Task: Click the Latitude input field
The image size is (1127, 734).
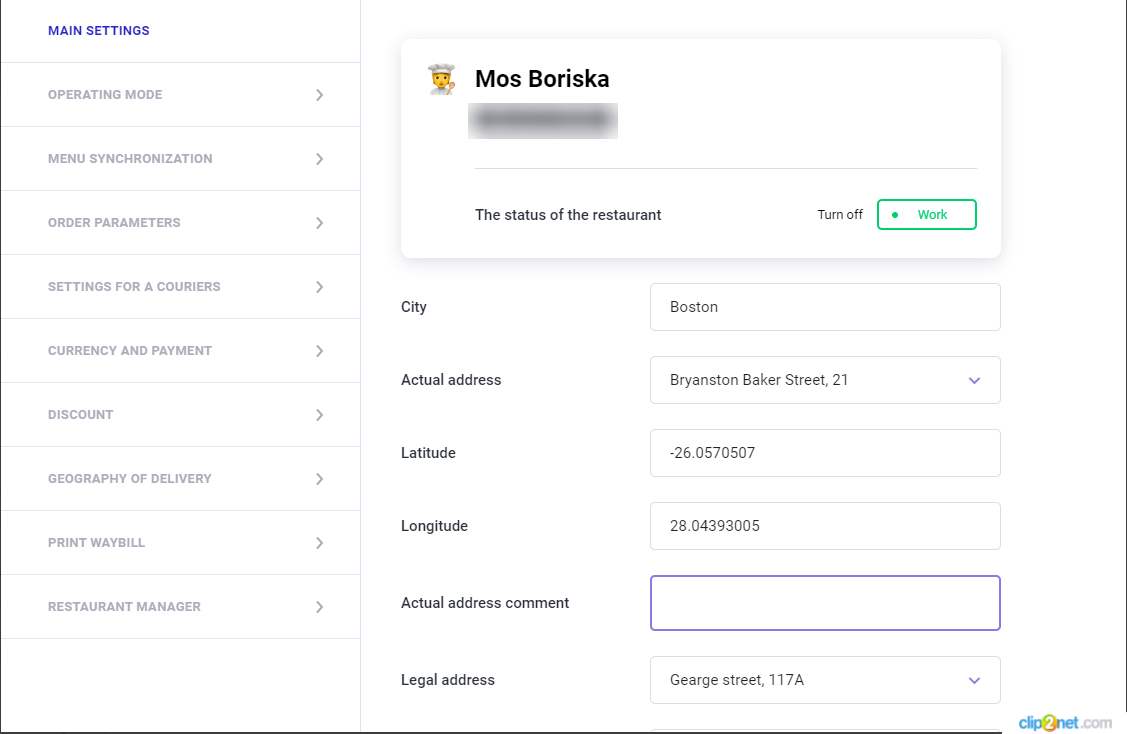Action: pos(825,453)
